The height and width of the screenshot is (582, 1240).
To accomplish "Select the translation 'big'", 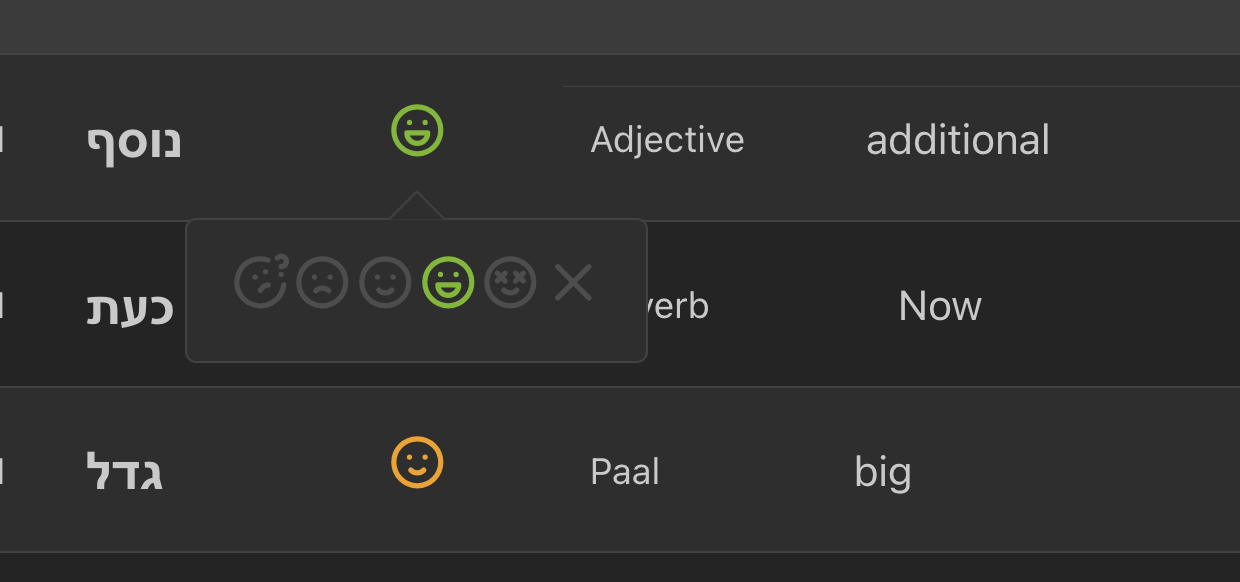I will [x=882, y=472].
